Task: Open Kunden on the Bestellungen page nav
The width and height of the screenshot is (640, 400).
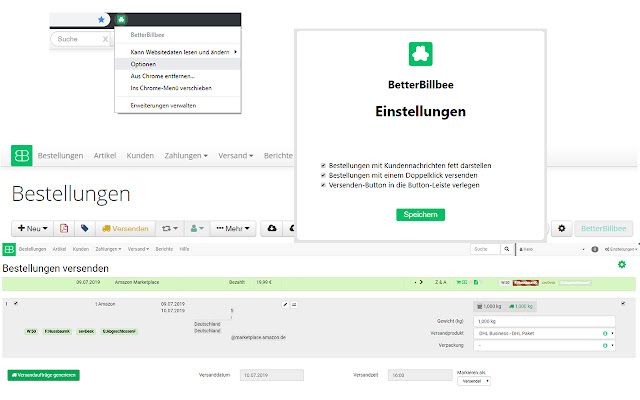Action: coord(140,156)
